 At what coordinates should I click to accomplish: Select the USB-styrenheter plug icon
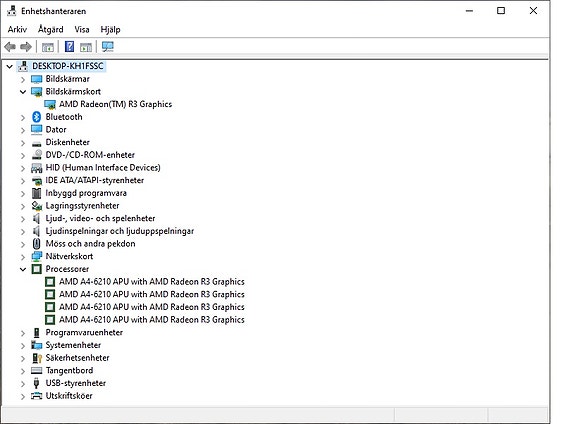(x=36, y=383)
